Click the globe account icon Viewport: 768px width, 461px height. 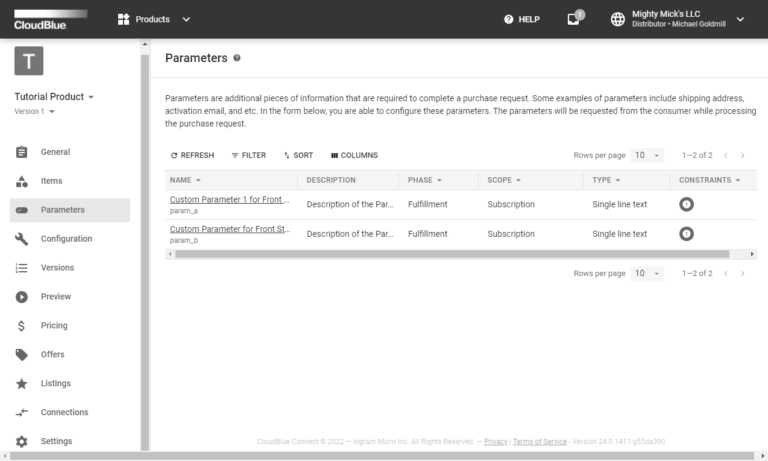618,19
